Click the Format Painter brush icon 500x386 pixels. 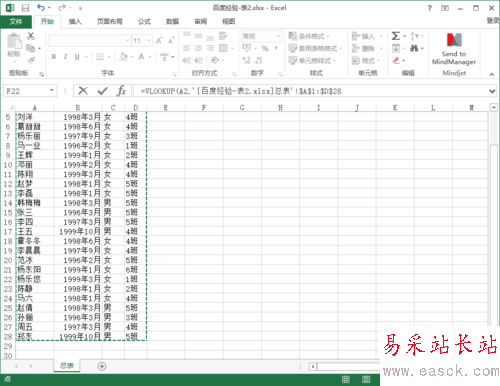(x=31, y=60)
